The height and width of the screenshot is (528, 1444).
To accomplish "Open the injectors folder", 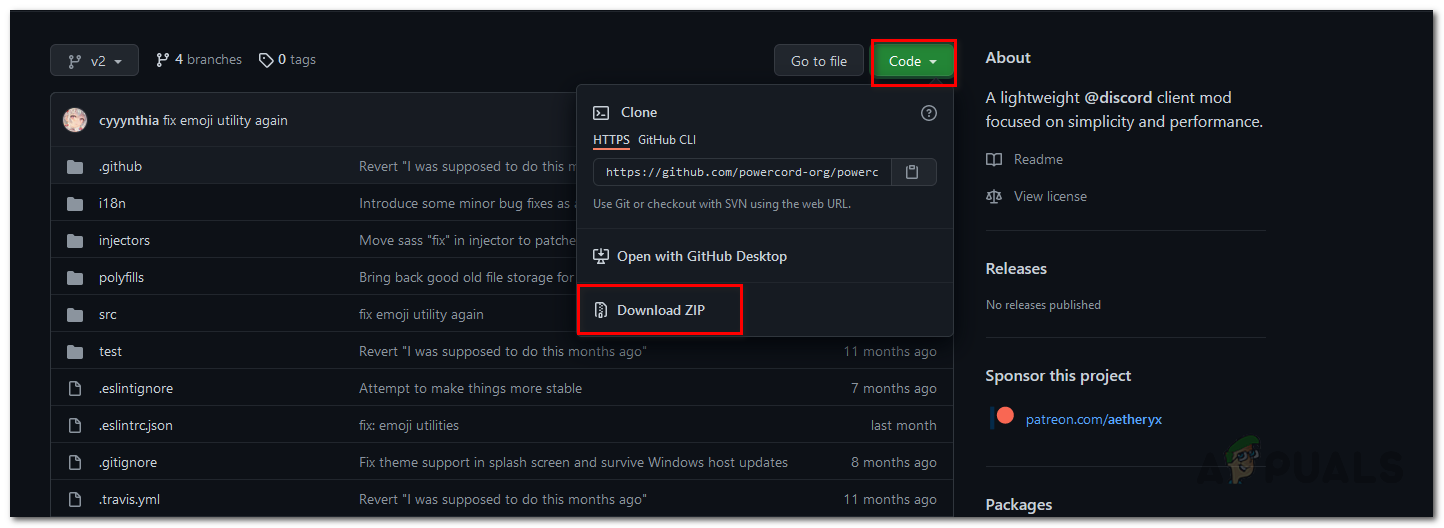I will [124, 240].
